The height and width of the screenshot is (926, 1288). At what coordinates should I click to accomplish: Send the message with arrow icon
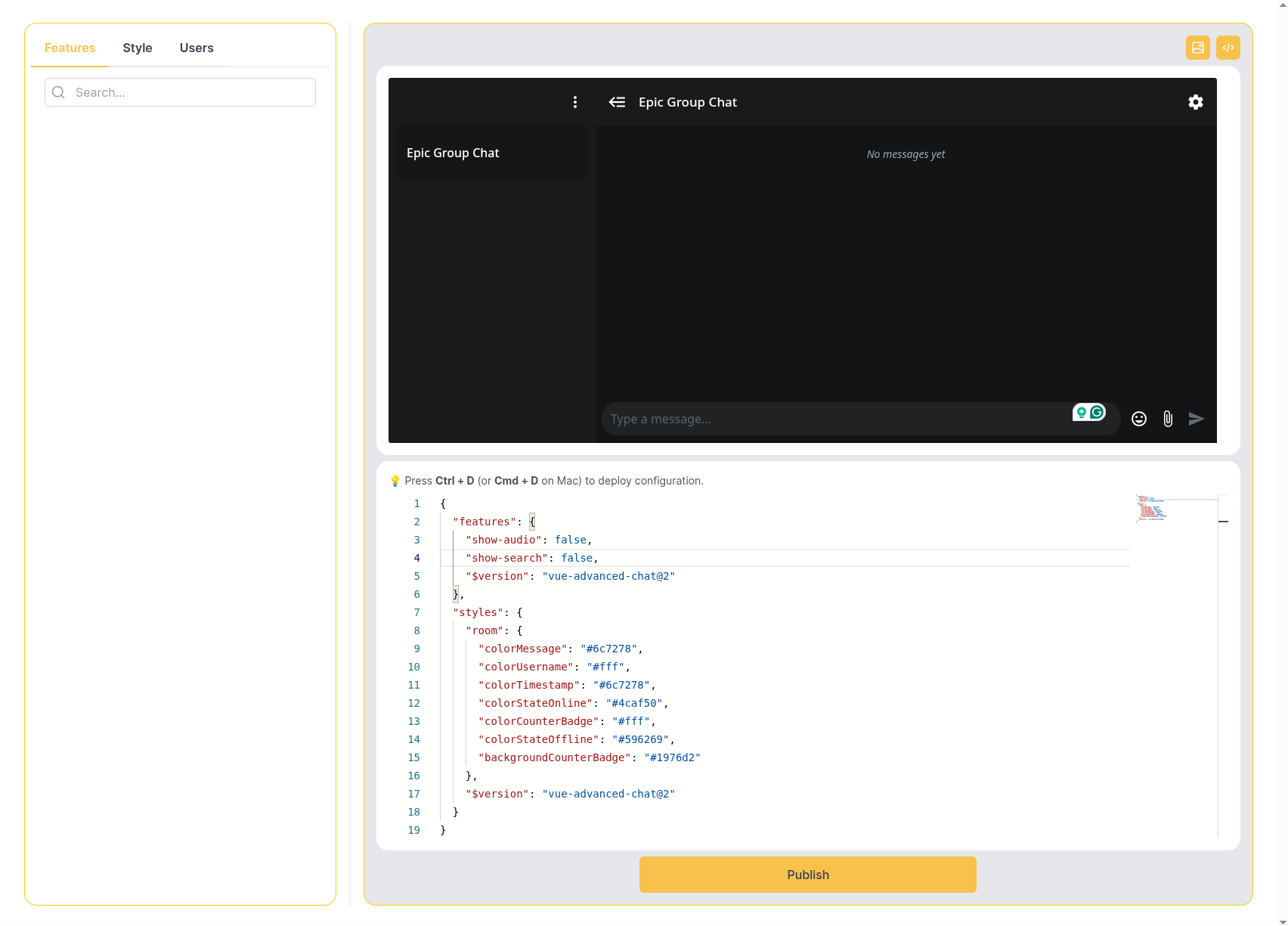(x=1196, y=419)
